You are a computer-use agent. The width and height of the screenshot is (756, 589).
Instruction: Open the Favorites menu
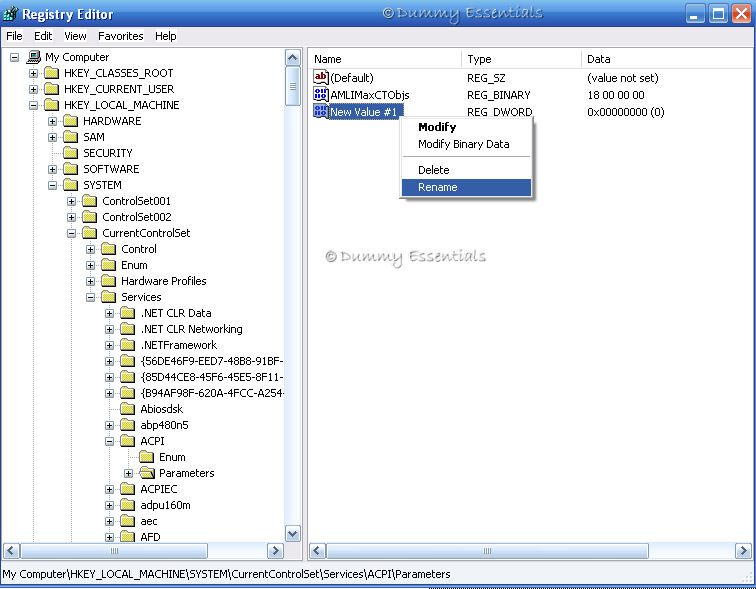[x=121, y=36]
